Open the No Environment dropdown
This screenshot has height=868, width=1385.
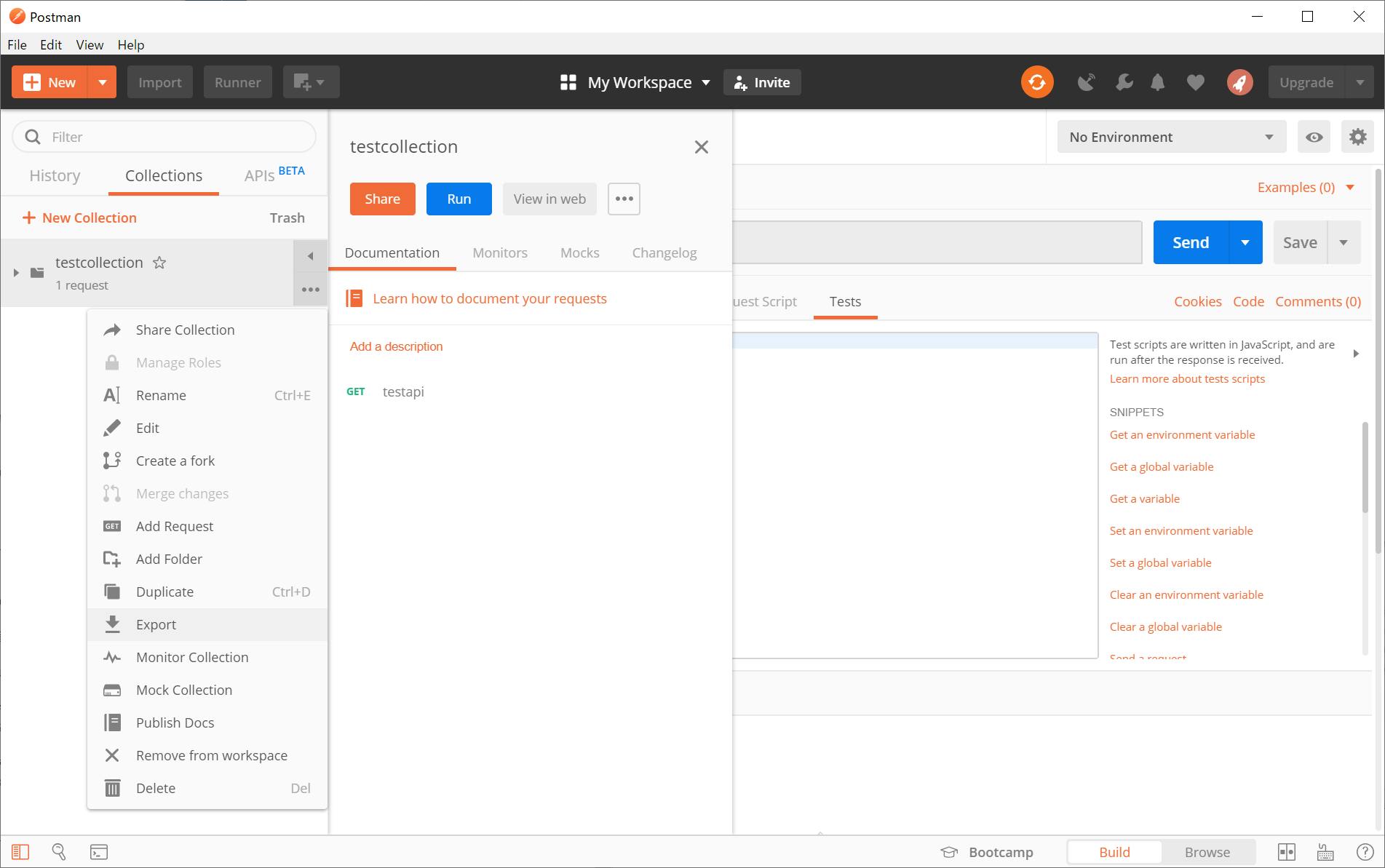tap(1172, 137)
